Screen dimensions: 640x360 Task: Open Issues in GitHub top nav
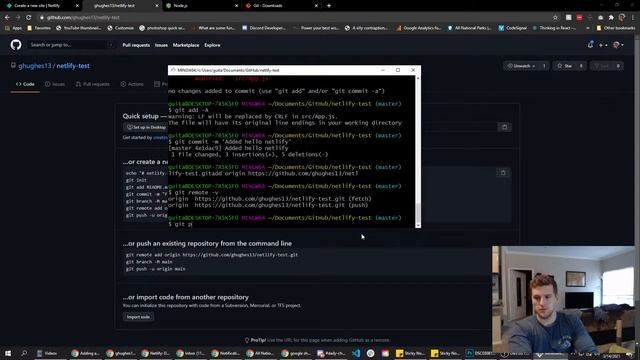[161, 45]
